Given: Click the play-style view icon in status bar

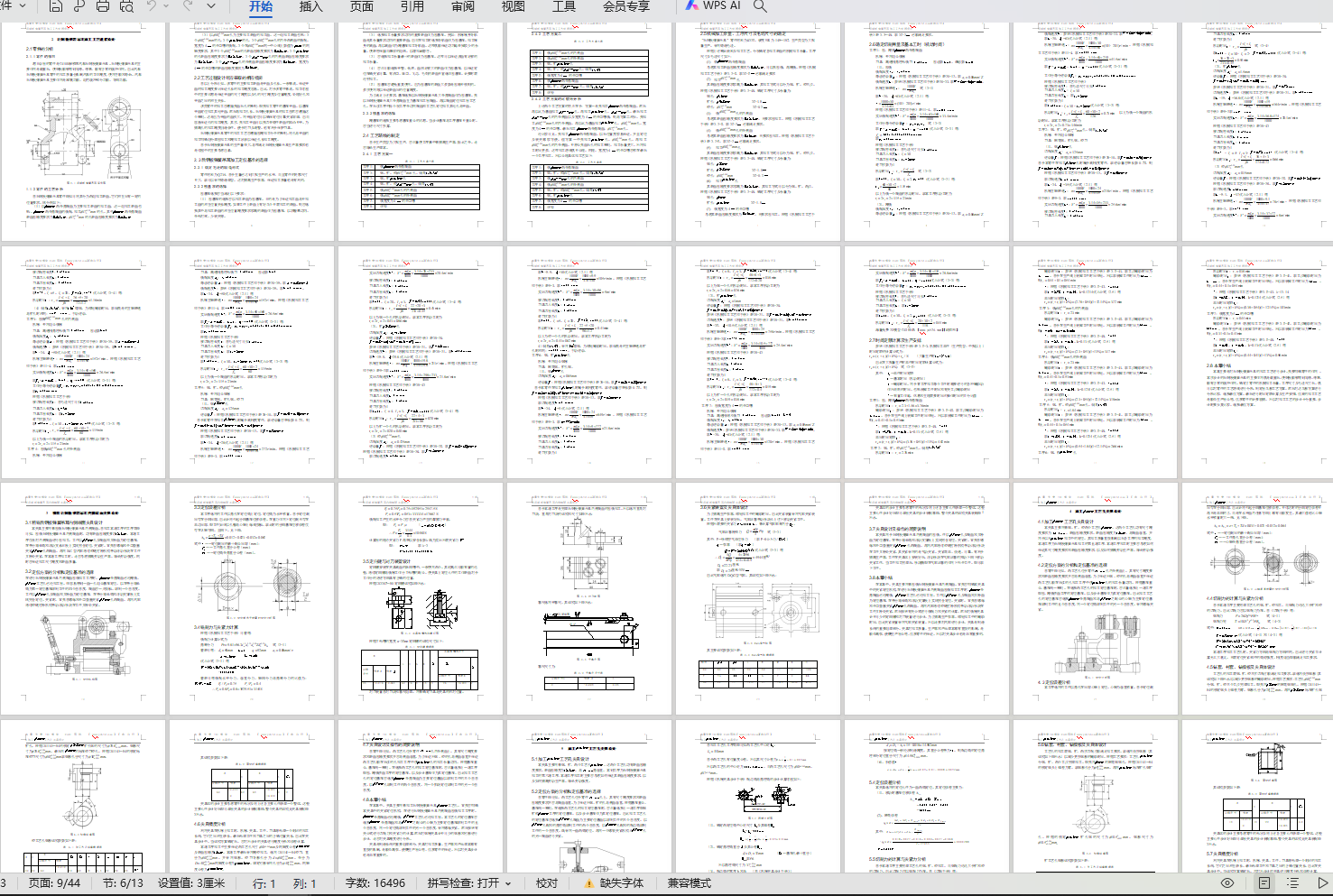Looking at the screenshot, I should 1322,883.
